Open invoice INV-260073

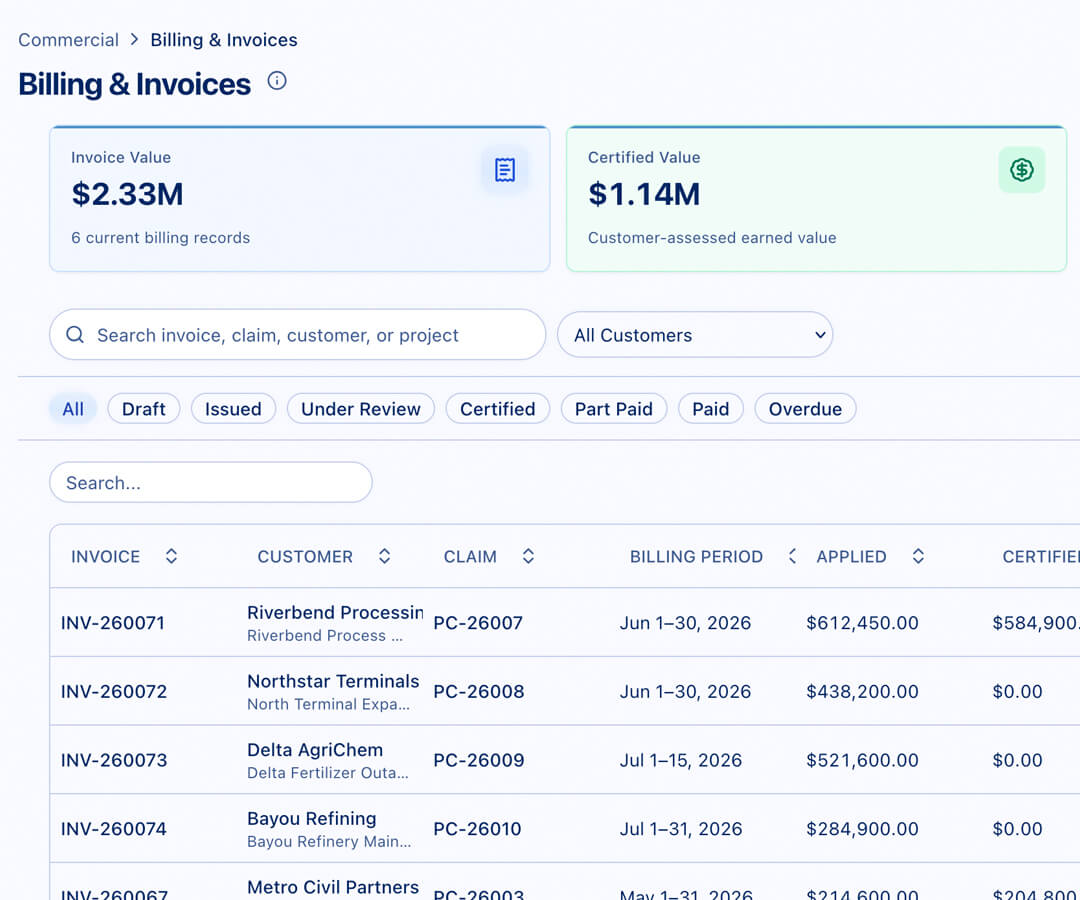(114, 760)
